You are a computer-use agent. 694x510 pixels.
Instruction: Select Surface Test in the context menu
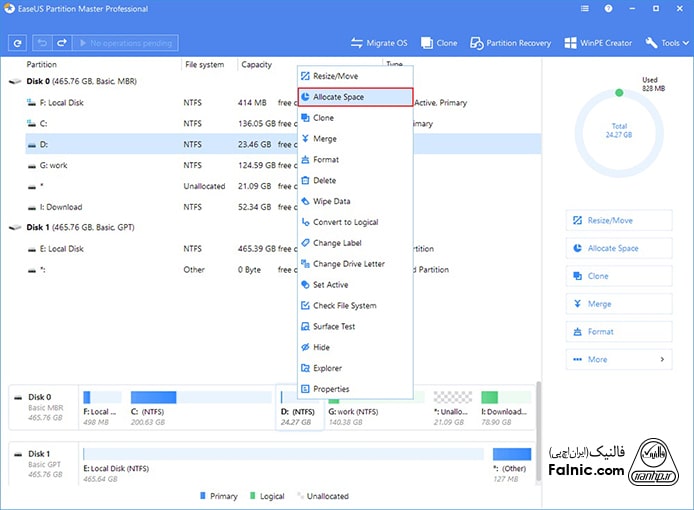pos(334,326)
